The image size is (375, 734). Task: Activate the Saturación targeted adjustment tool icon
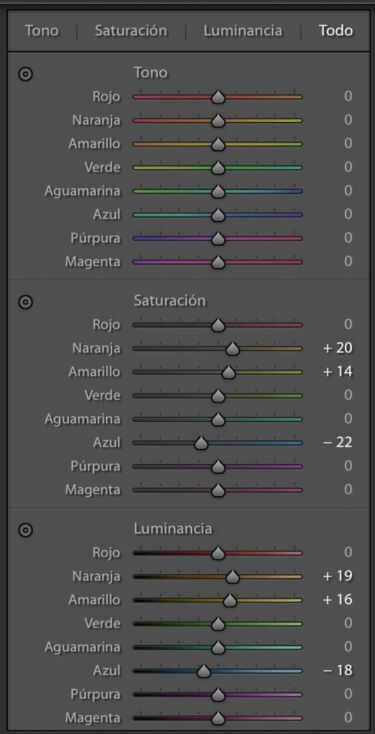25,302
